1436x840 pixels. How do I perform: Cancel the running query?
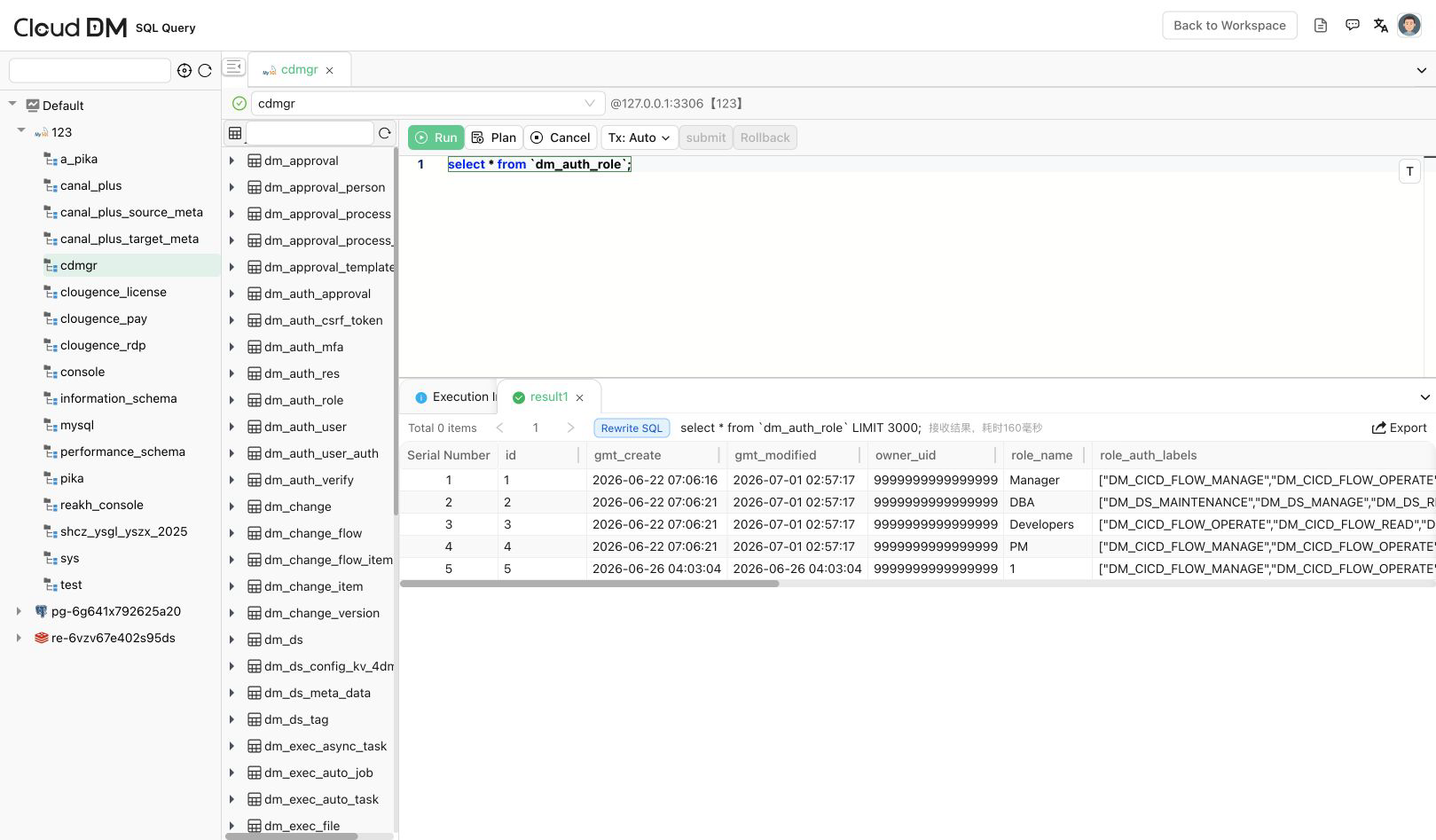pyautogui.click(x=561, y=137)
